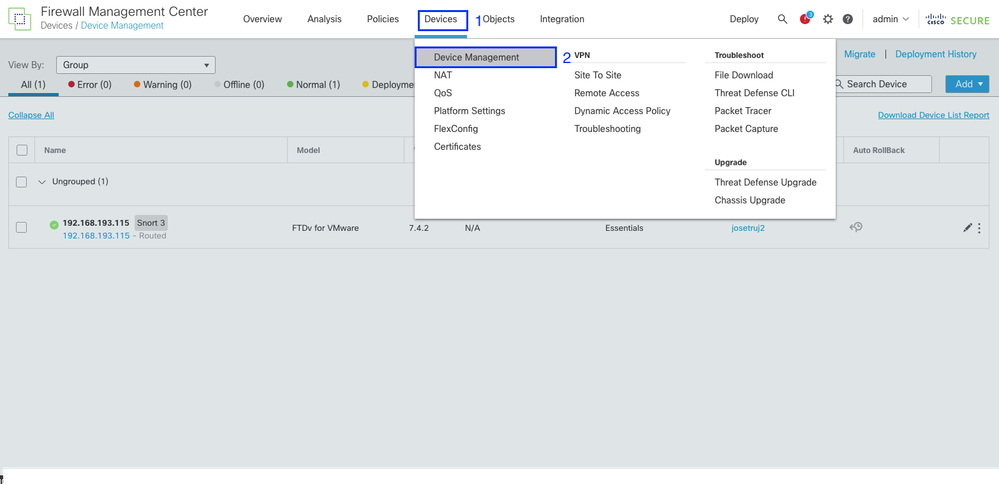
Task: Choose Remote Access under VPN
Action: pyautogui.click(x=607, y=93)
